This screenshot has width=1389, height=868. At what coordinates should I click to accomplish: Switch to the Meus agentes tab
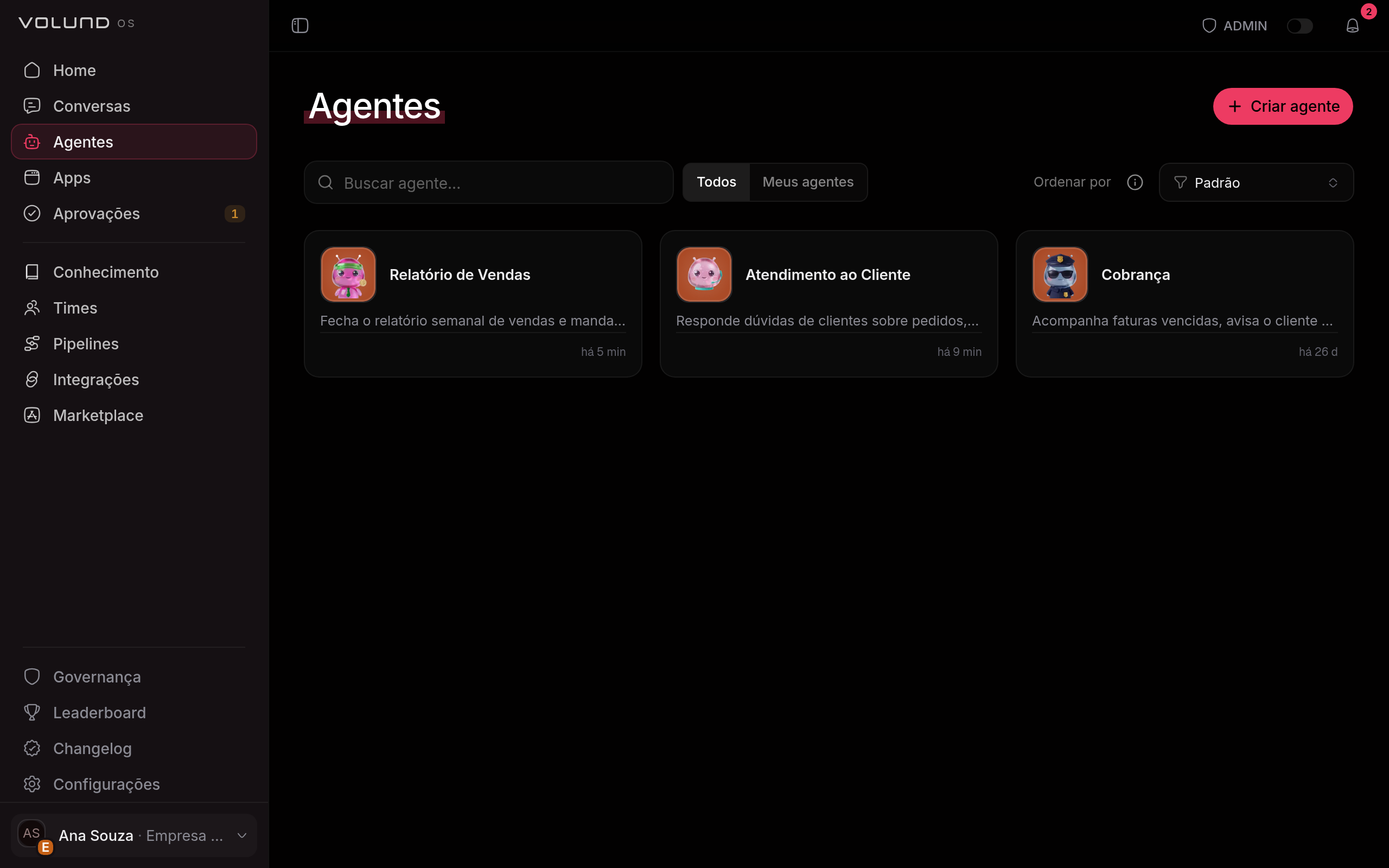[808, 182]
